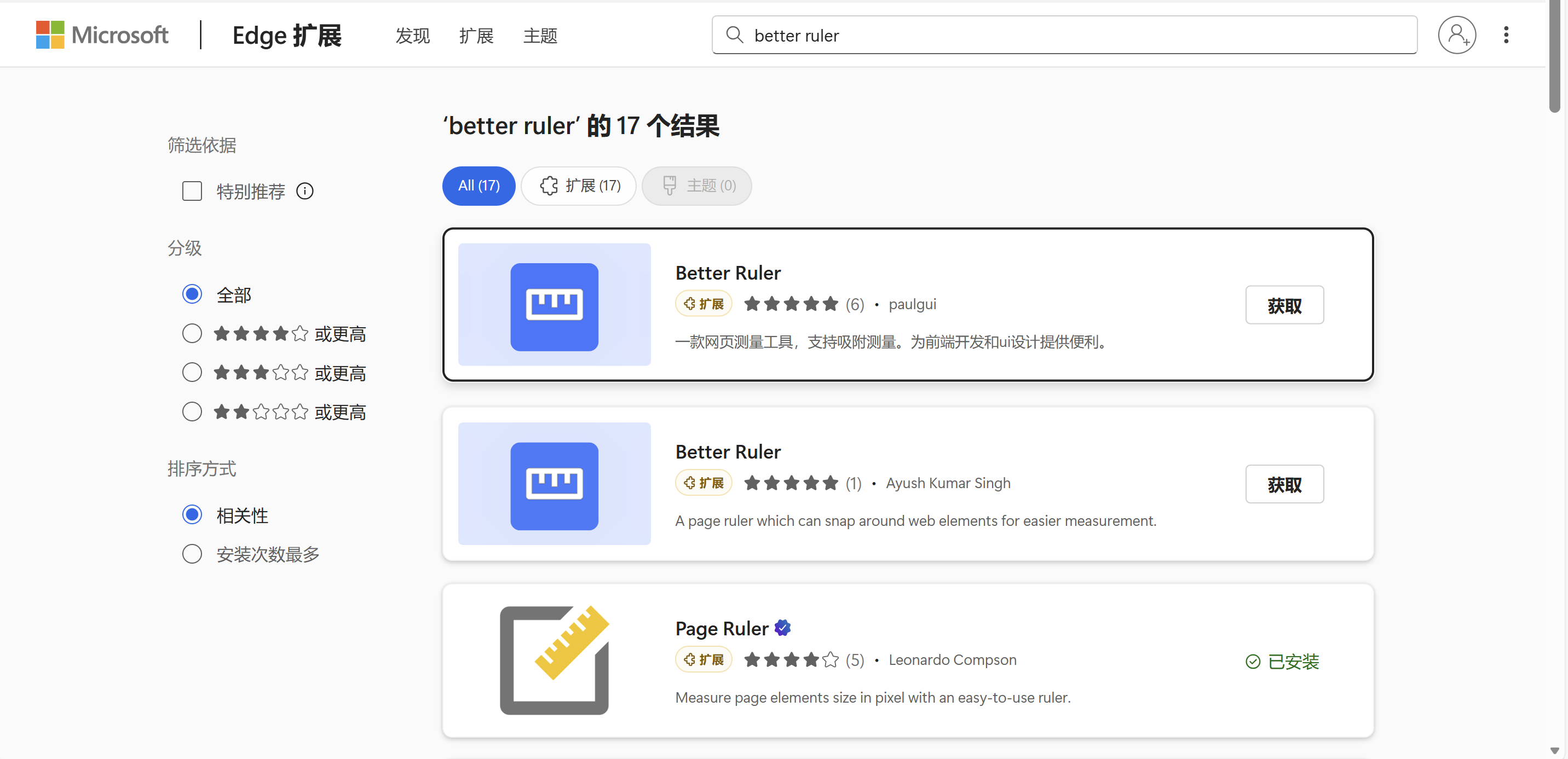
Task: Click the search magnifier icon
Action: [735, 34]
